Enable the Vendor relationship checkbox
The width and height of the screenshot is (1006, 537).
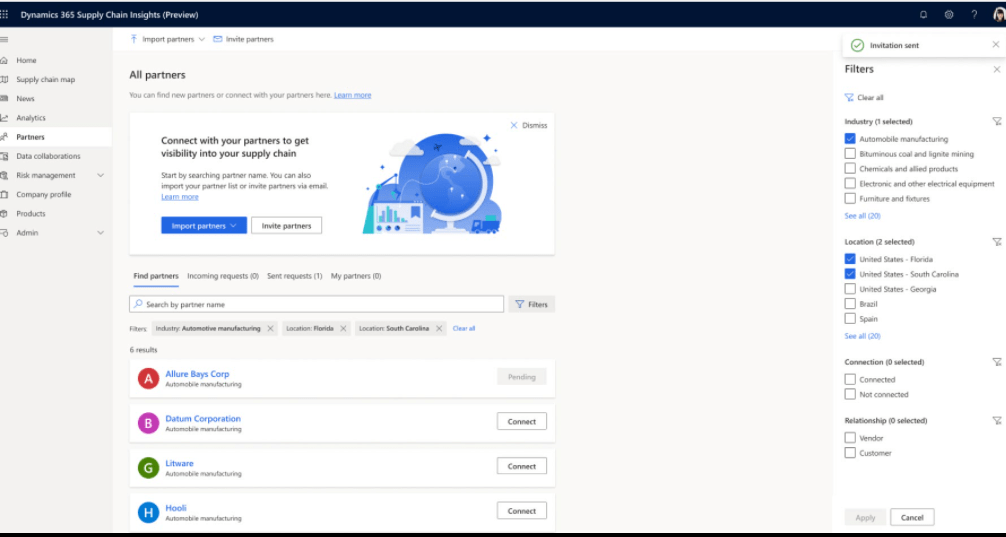pos(850,438)
